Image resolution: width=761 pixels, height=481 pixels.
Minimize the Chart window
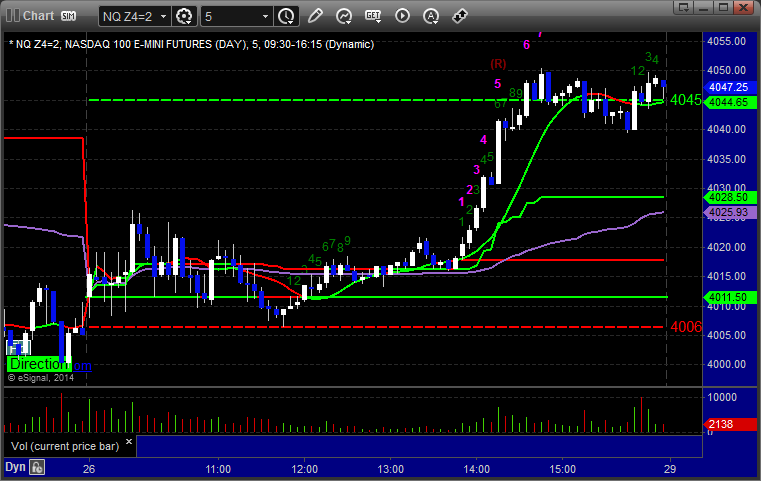tap(704, 7)
